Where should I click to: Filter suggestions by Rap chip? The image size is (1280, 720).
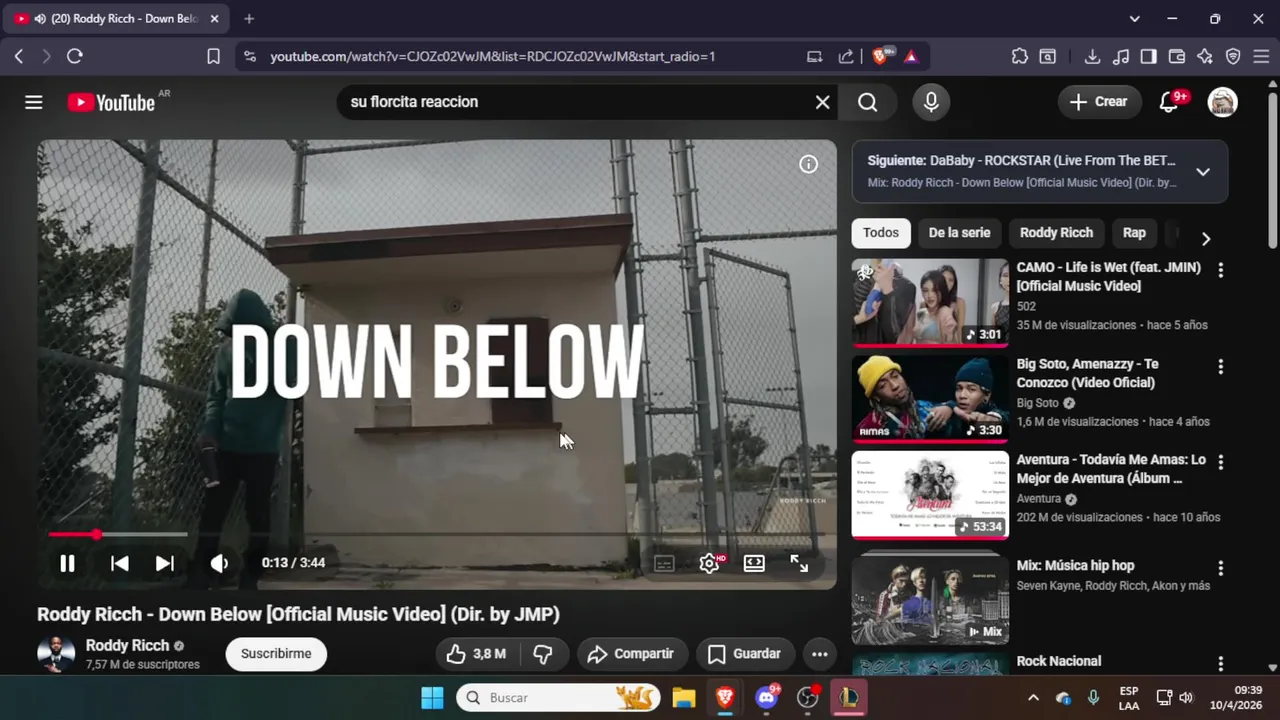point(1134,233)
